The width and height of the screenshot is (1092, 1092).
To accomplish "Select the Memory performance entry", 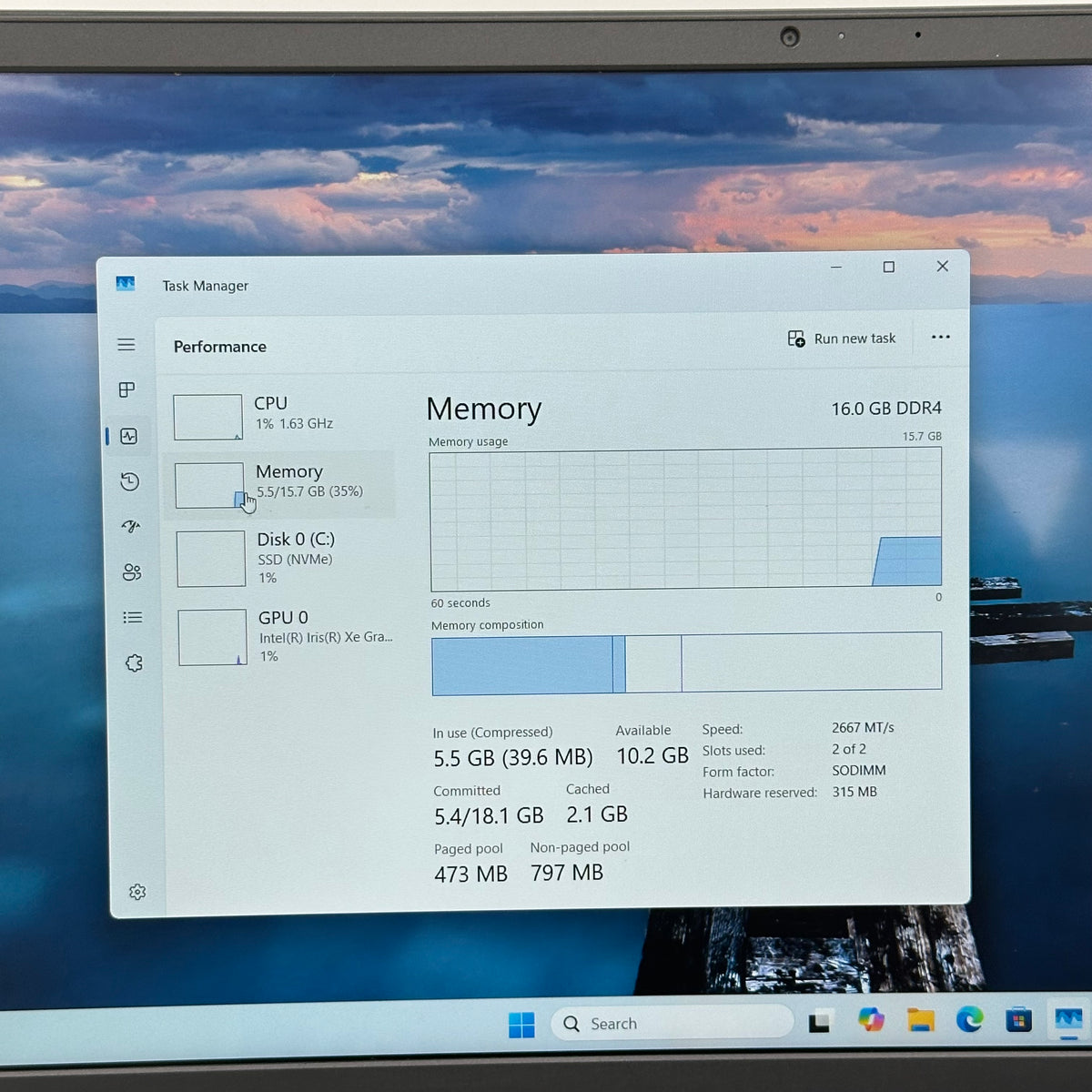I will tap(282, 485).
